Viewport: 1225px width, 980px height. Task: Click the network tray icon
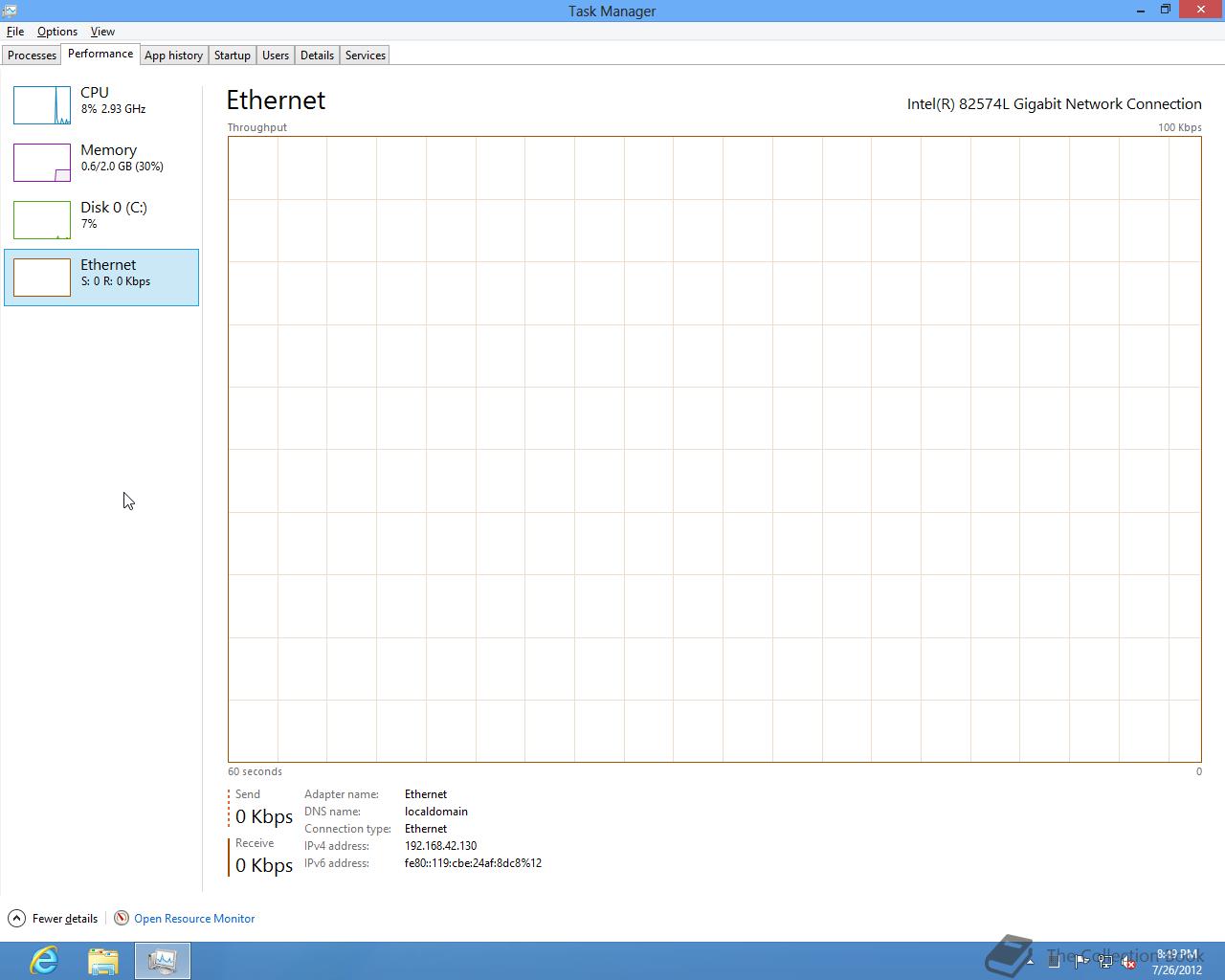point(1105,962)
